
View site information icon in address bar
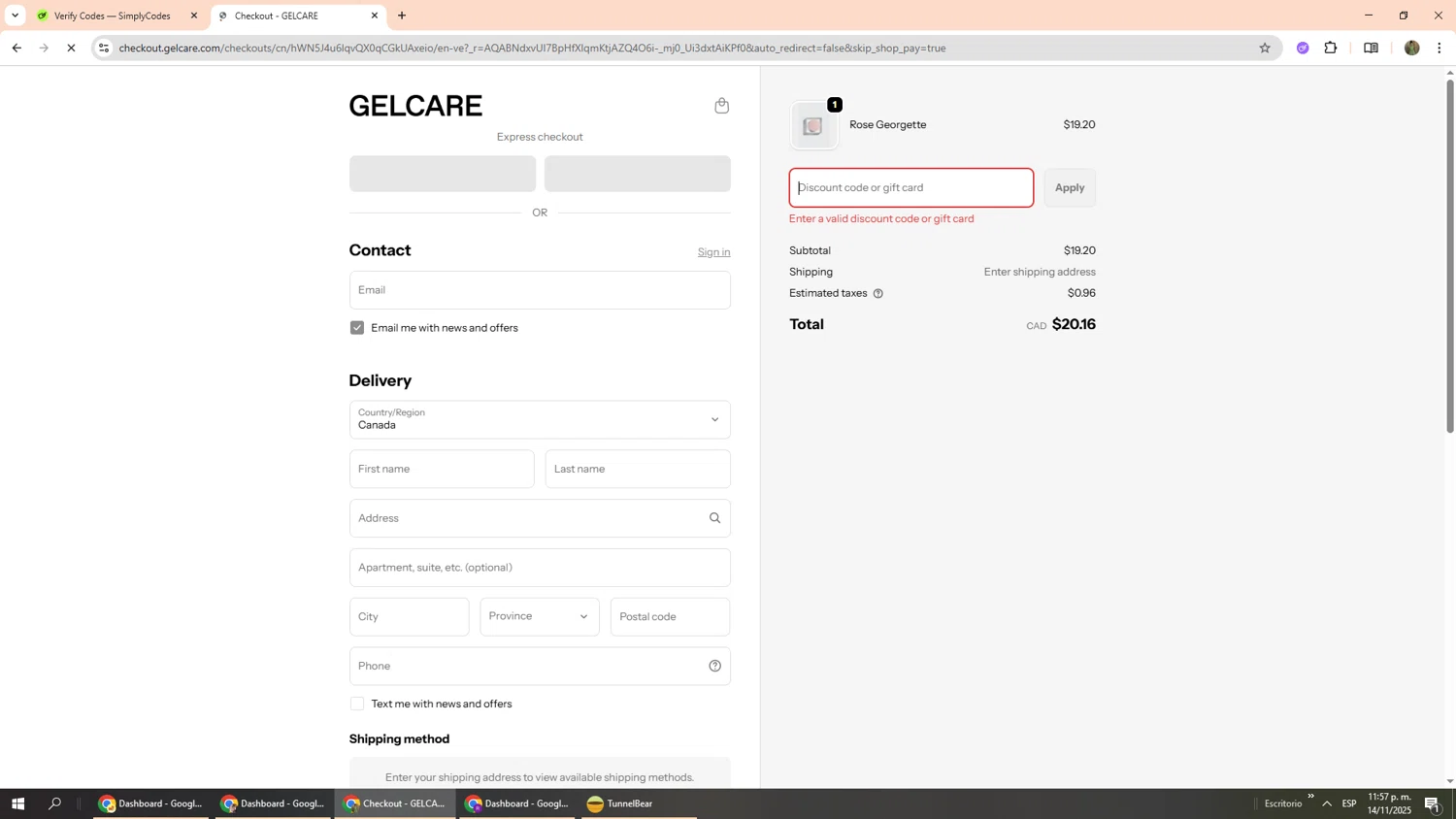tap(104, 48)
